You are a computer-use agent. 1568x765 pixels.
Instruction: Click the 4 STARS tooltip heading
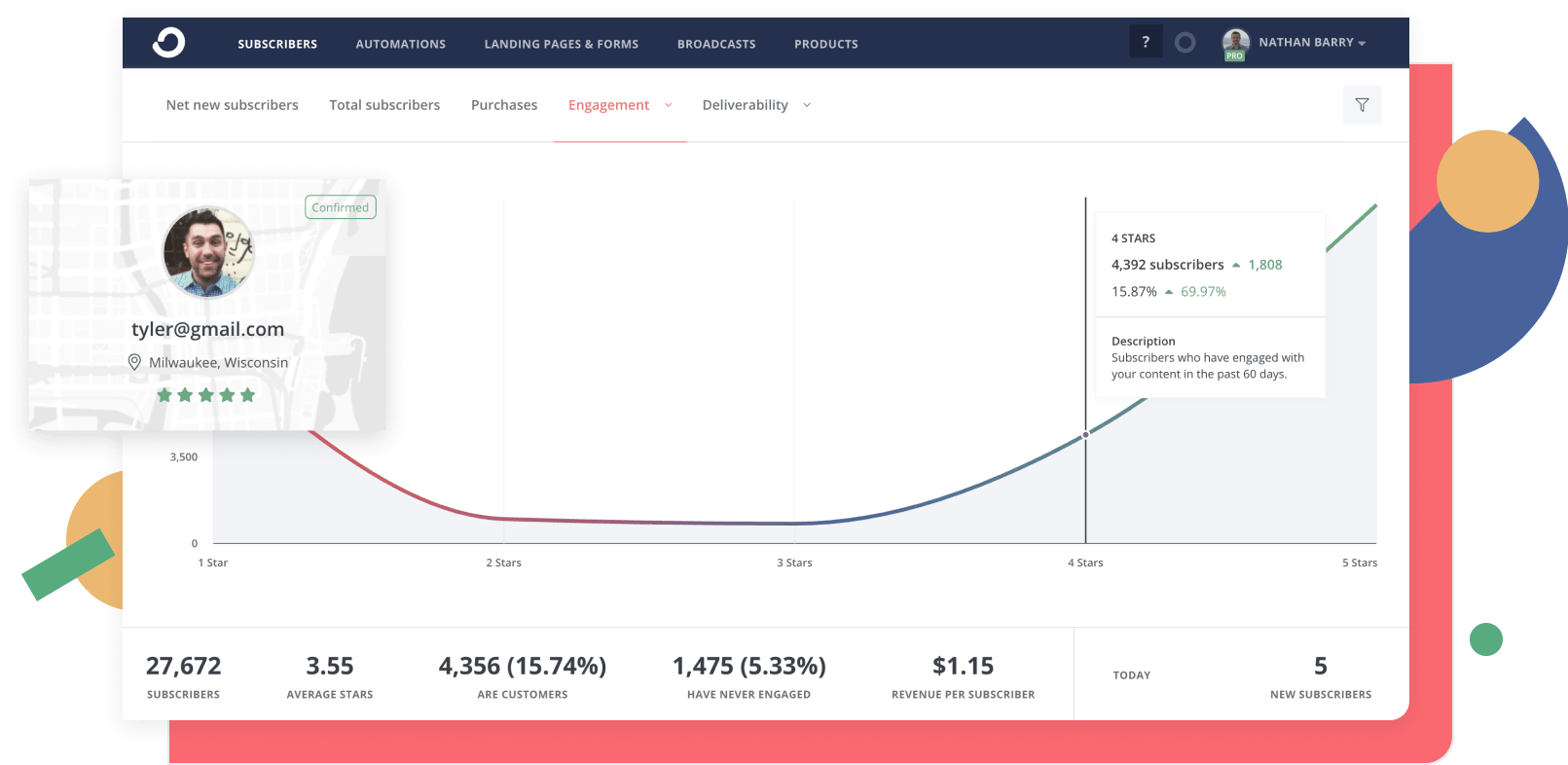point(1133,238)
